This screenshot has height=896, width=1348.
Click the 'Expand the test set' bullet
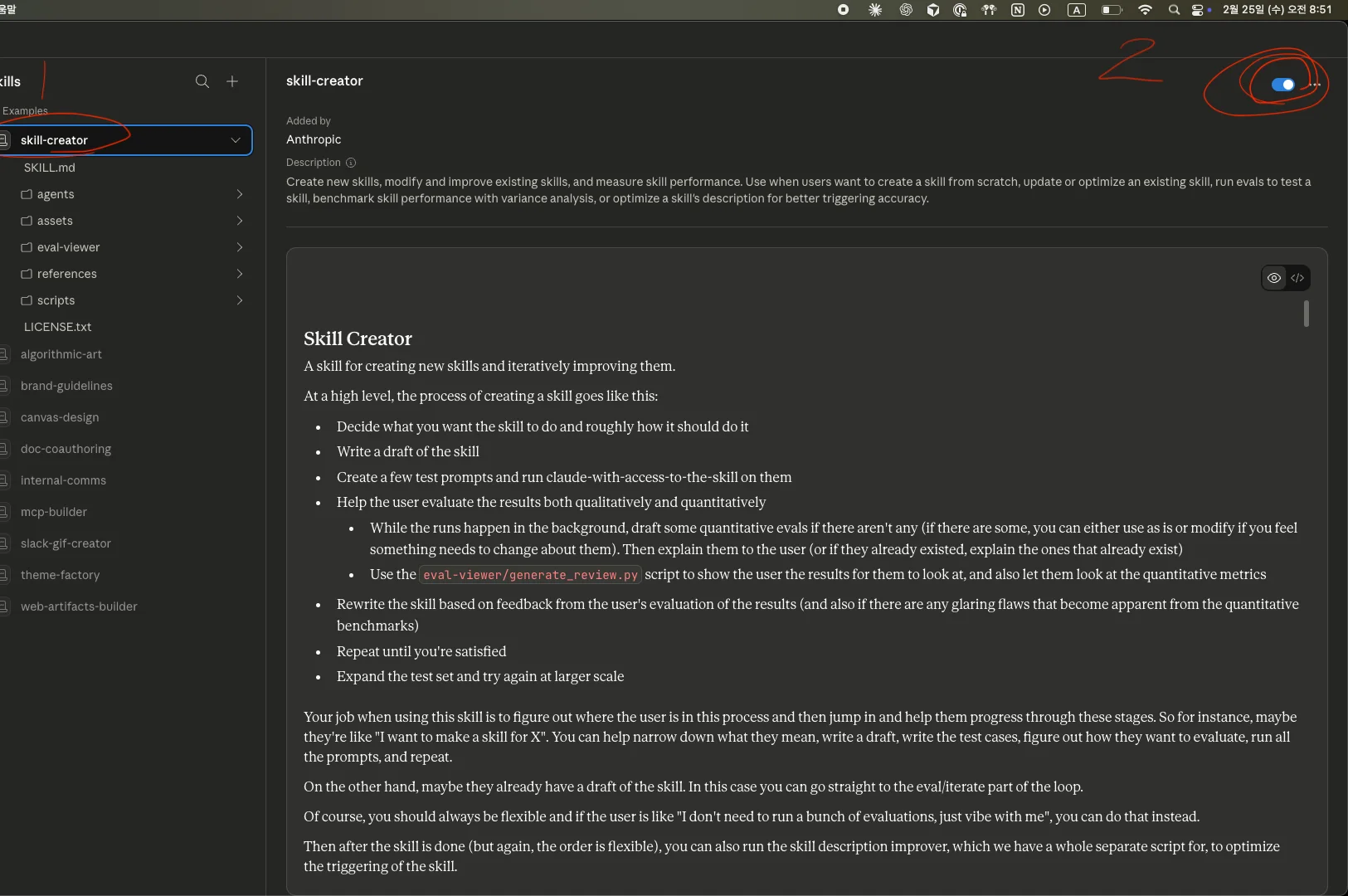click(480, 676)
